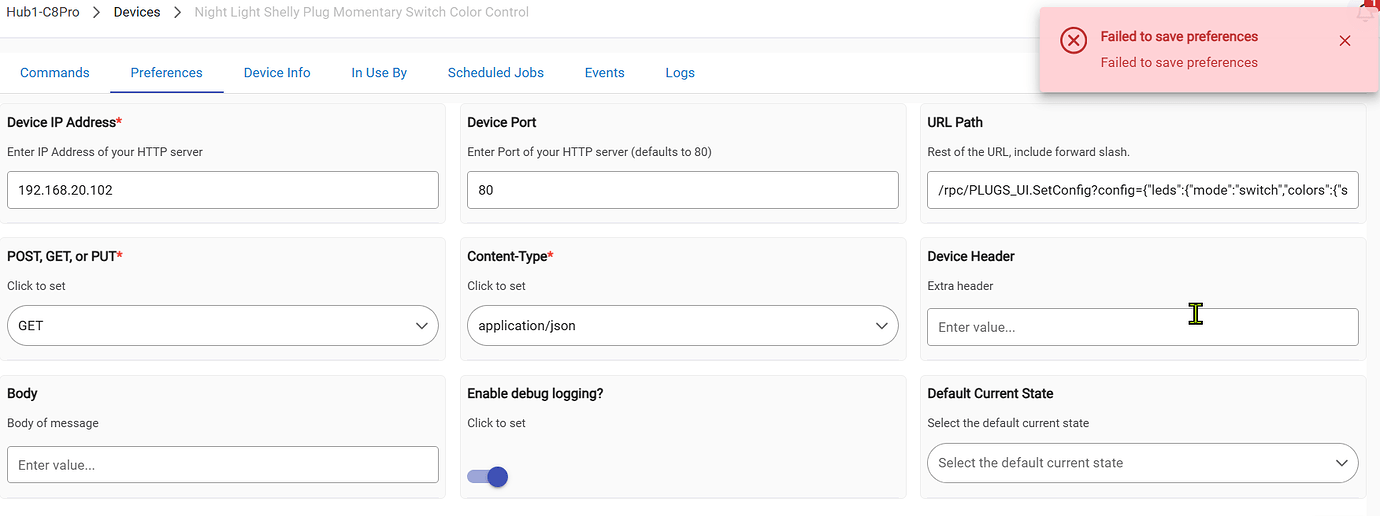The height and width of the screenshot is (516, 1380).
Task: Select the Preferences tab
Action: click(166, 73)
